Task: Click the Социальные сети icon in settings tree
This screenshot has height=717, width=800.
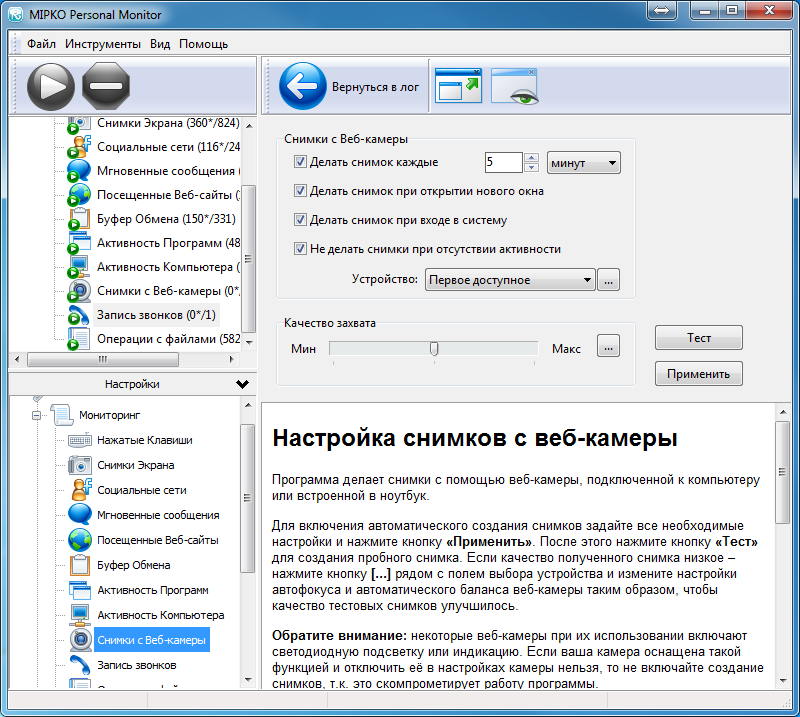Action: coord(81,490)
